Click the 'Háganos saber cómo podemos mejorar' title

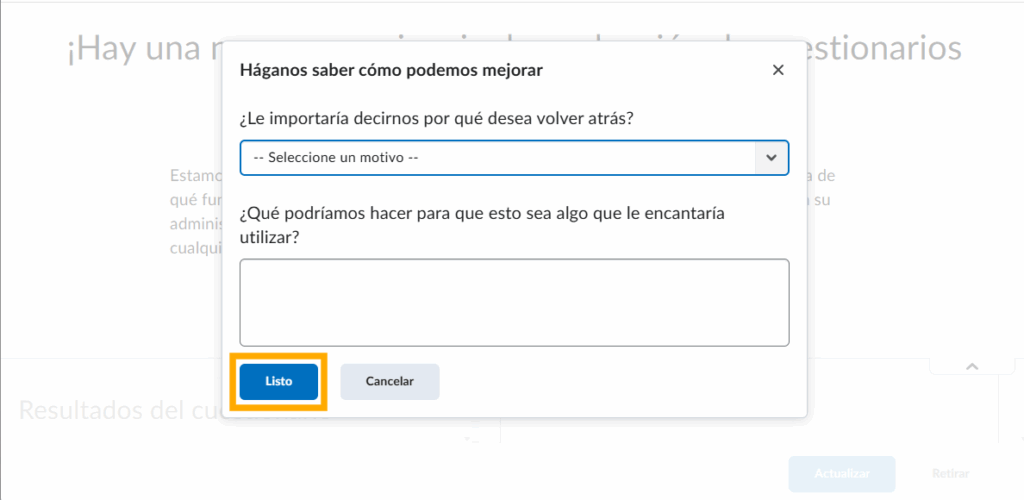(391, 70)
